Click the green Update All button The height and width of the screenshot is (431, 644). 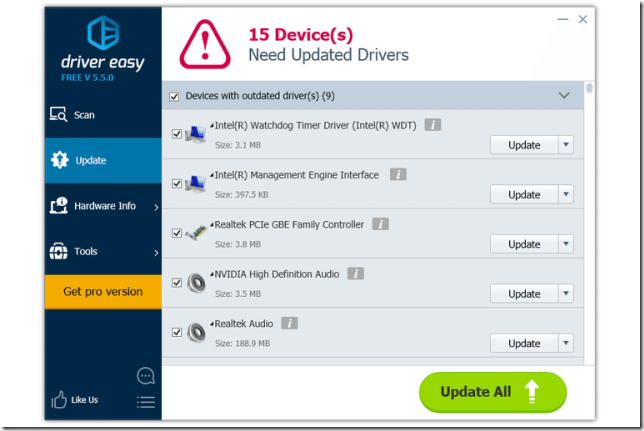pyautogui.click(x=493, y=392)
